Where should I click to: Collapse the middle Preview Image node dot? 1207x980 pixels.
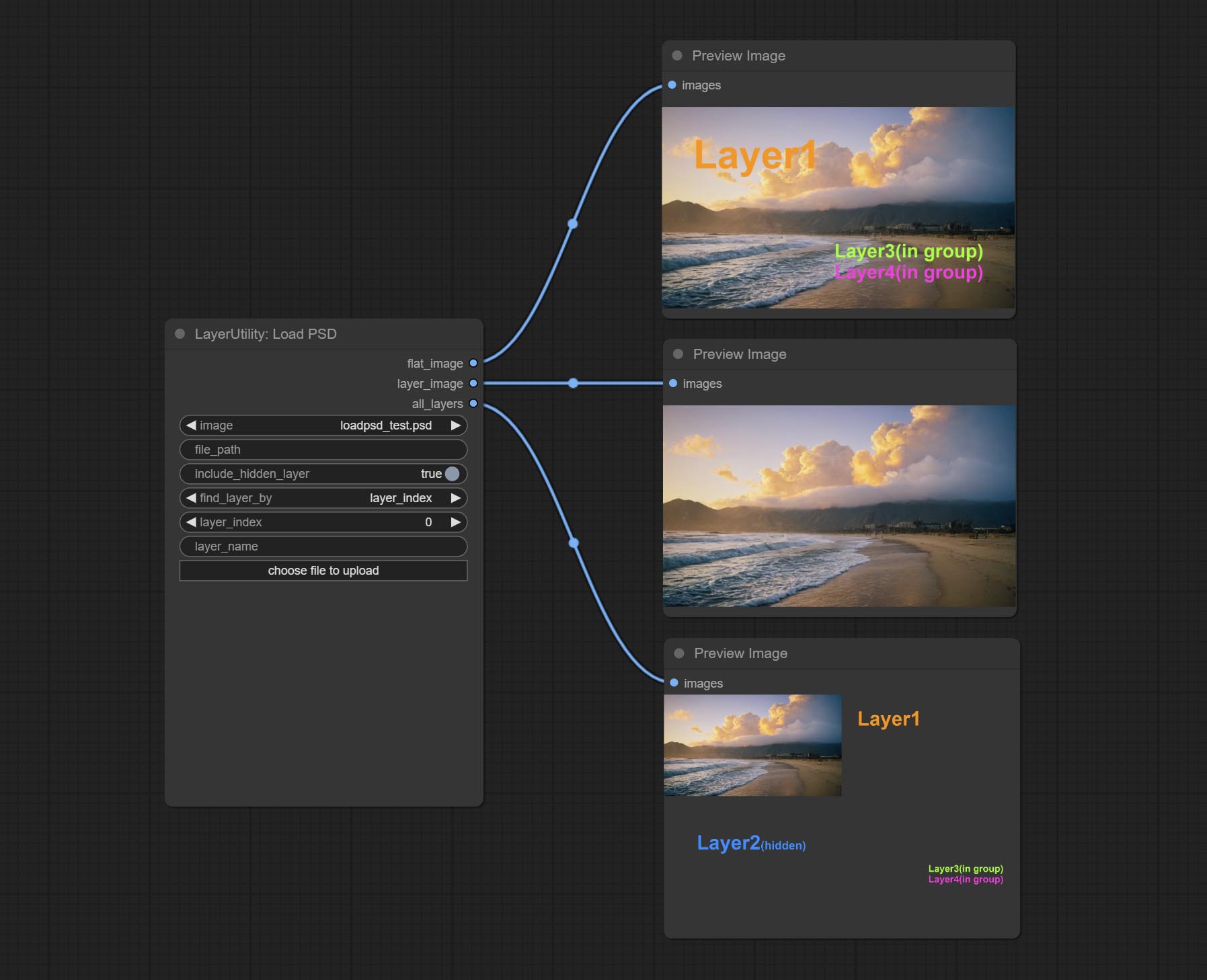[678, 354]
